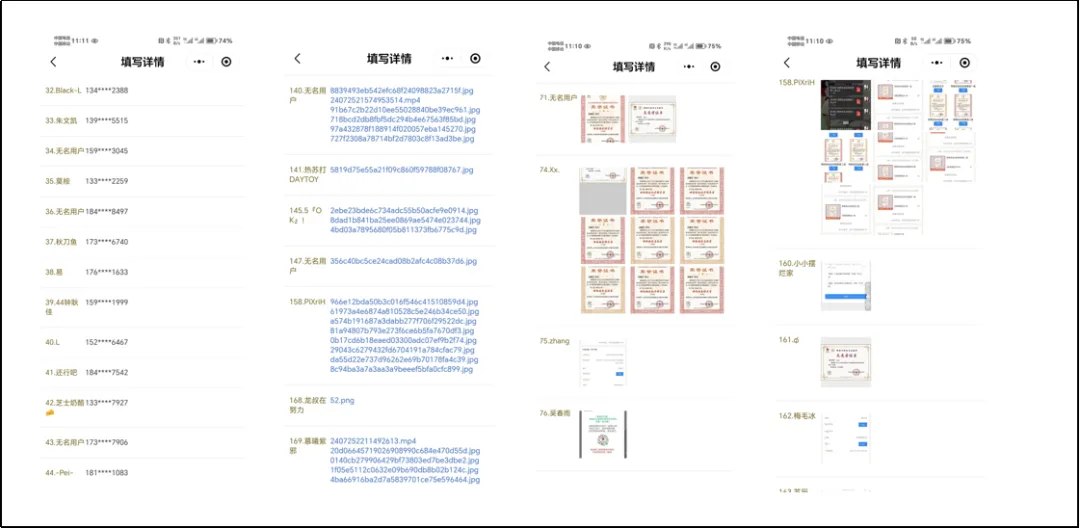
Task: Go back from the file-name links screen
Action: click(297, 59)
